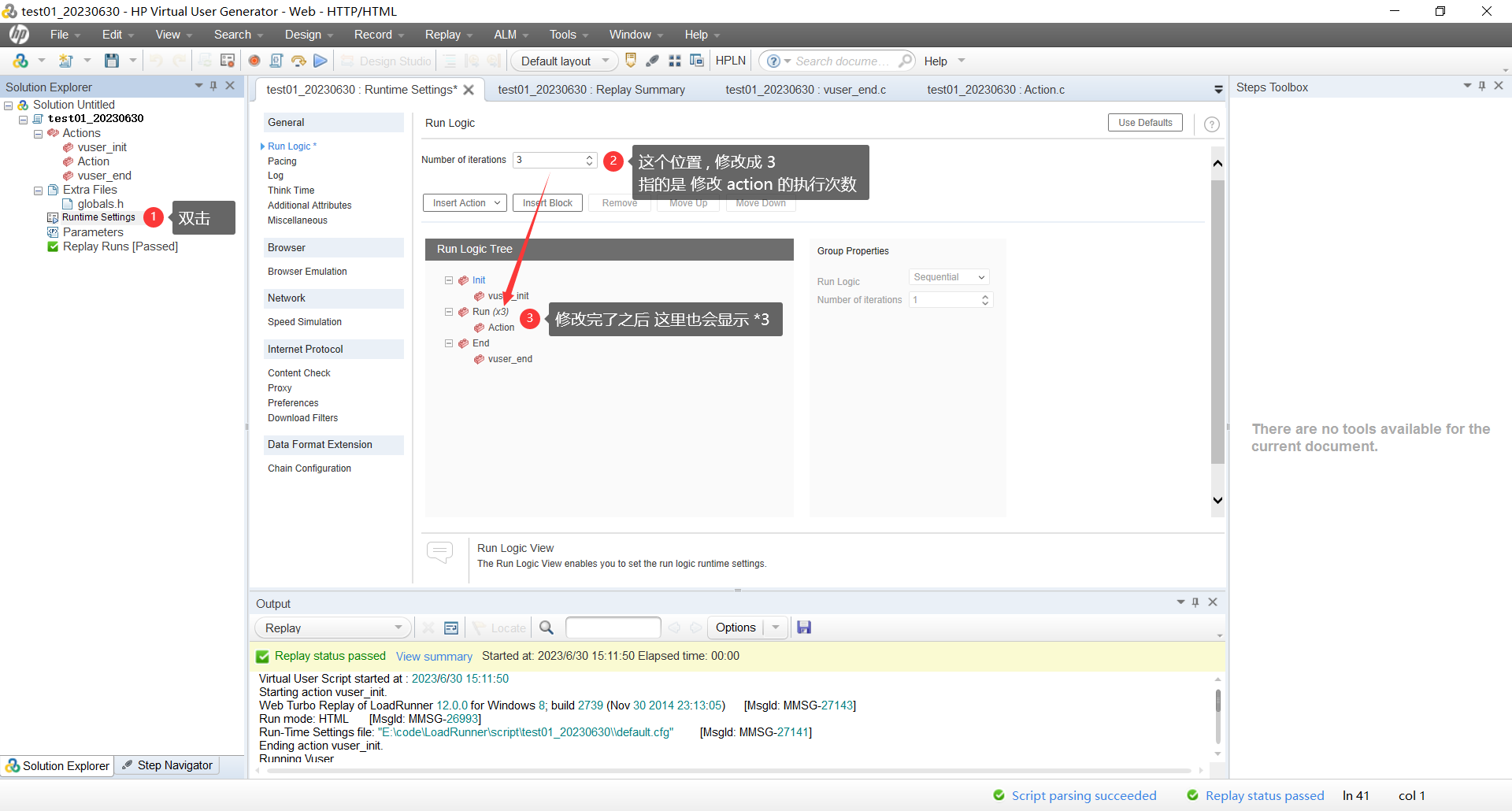Close the Output panel

pyautogui.click(x=1213, y=602)
